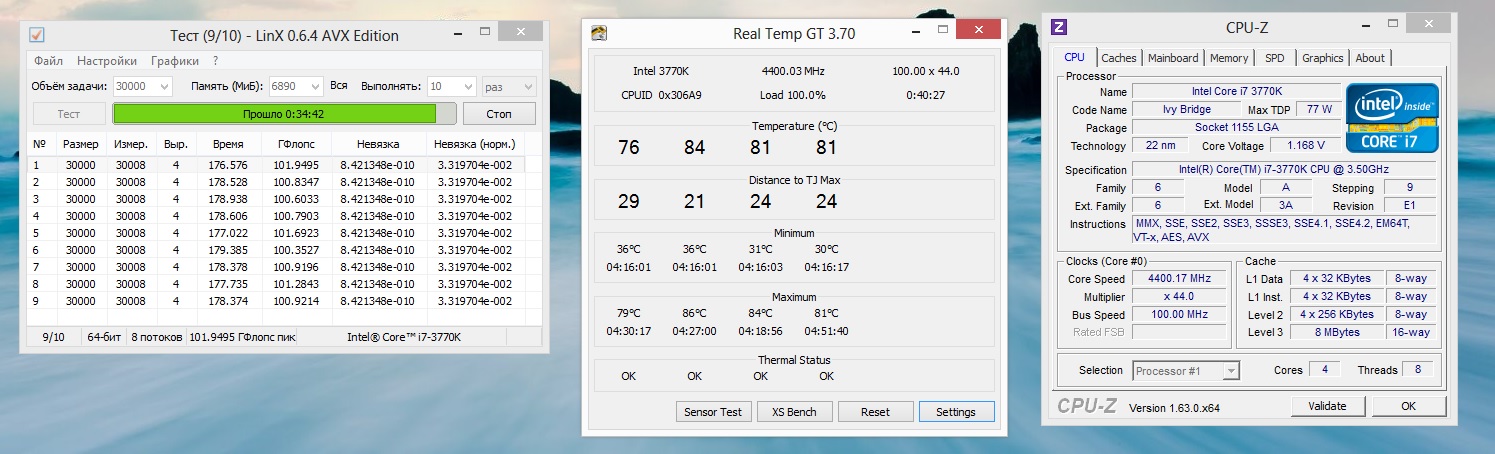Click the Размер column header

80,144
